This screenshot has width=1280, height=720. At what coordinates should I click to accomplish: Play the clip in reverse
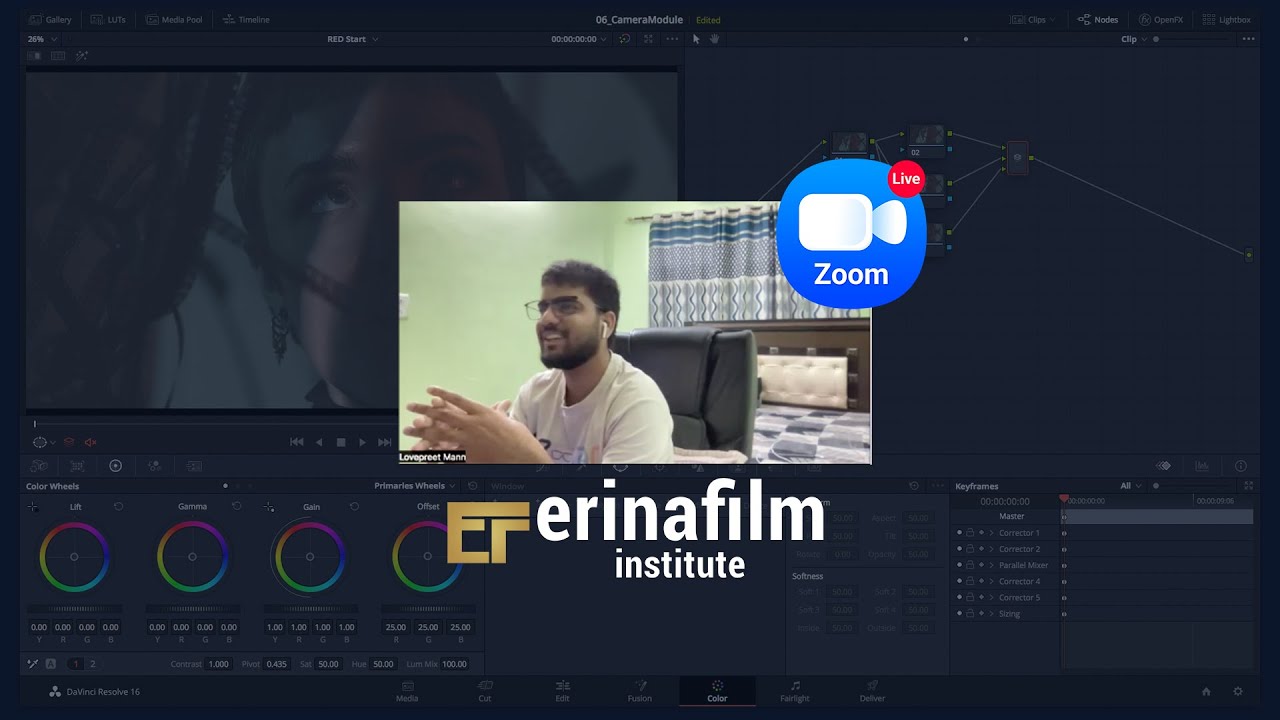(319, 442)
